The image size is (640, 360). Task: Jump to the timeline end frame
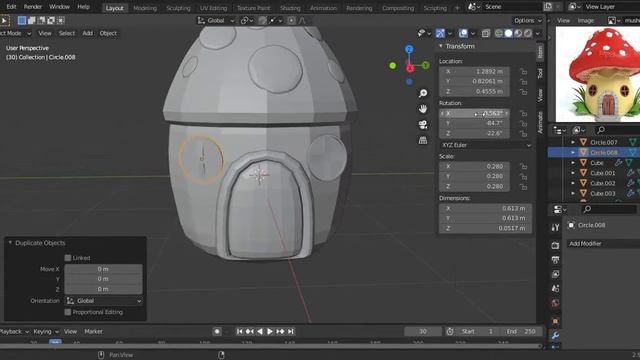click(291, 331)
